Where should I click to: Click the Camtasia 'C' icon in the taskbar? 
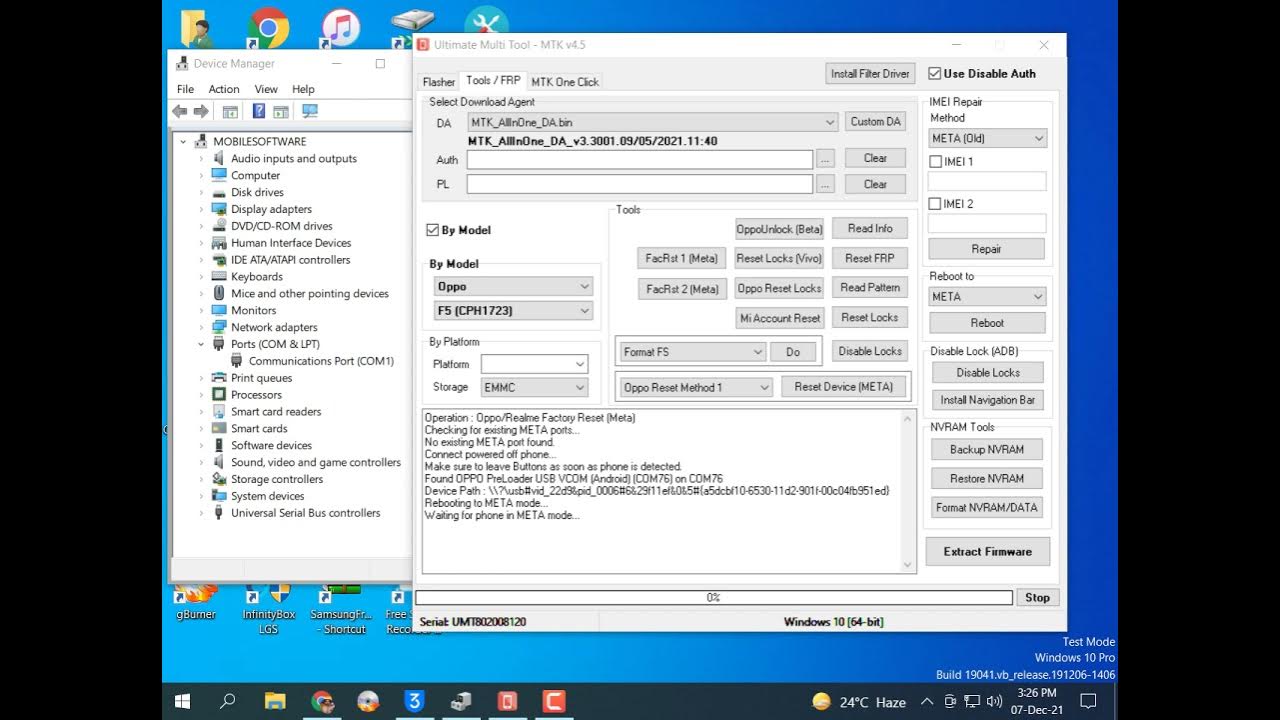553,701
